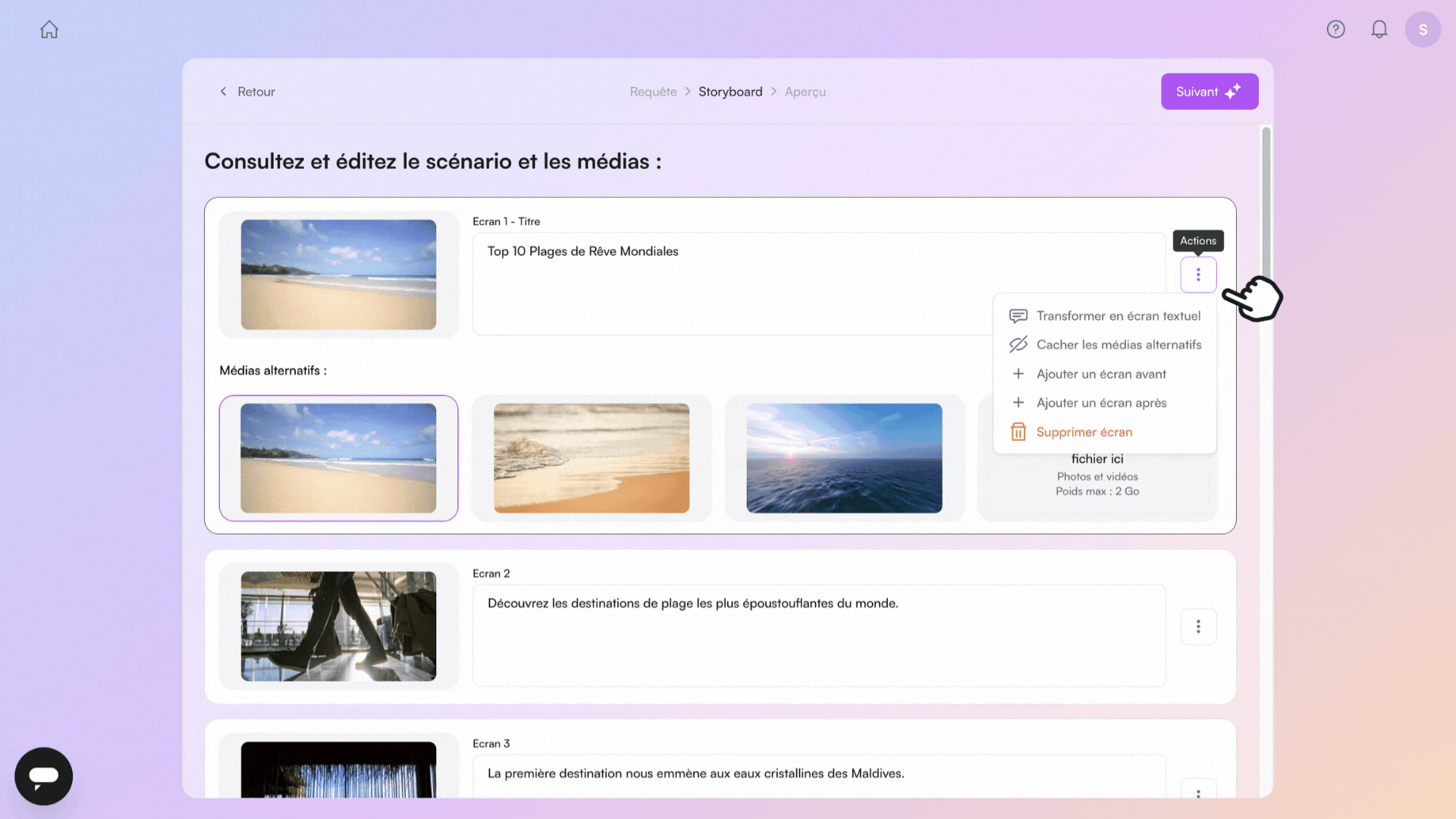The width and height of the screenshot is (1456, 819).
Task: Toggle the Actions three-dot button on Ecran 1
Action: [x=1198, y=275]
